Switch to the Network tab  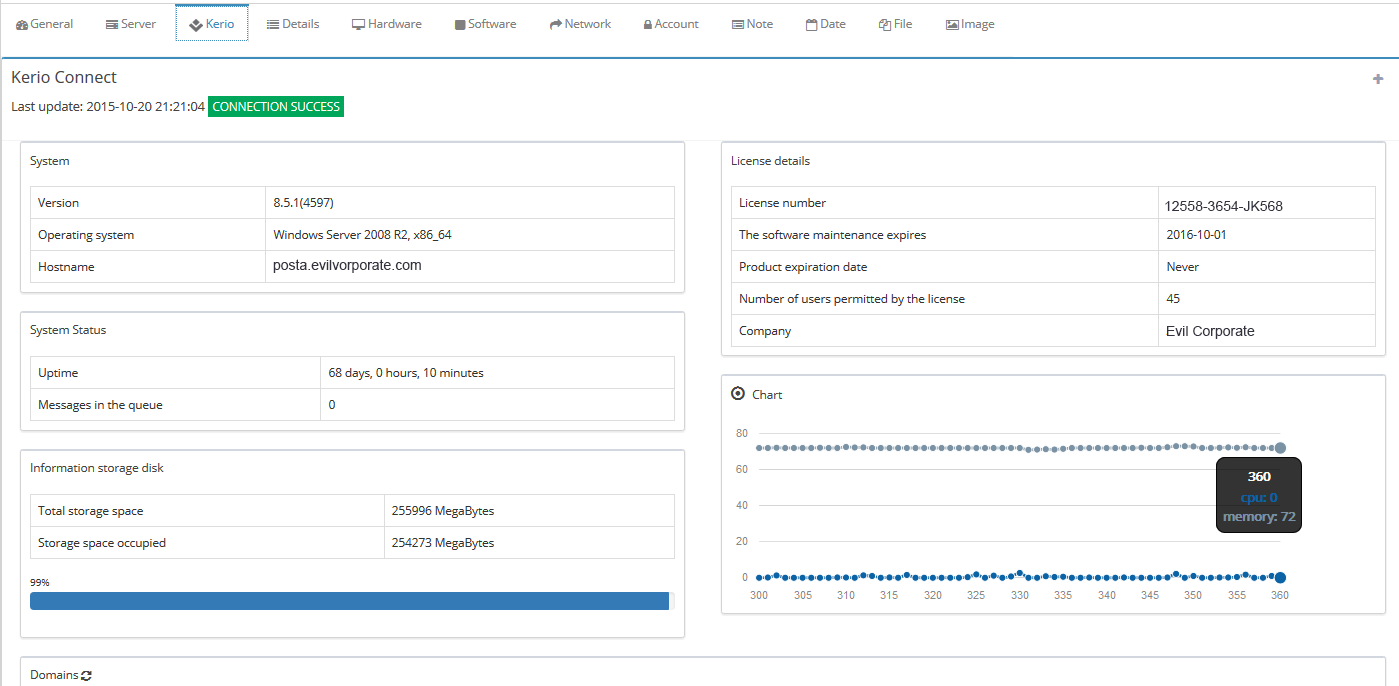[580, 24]
